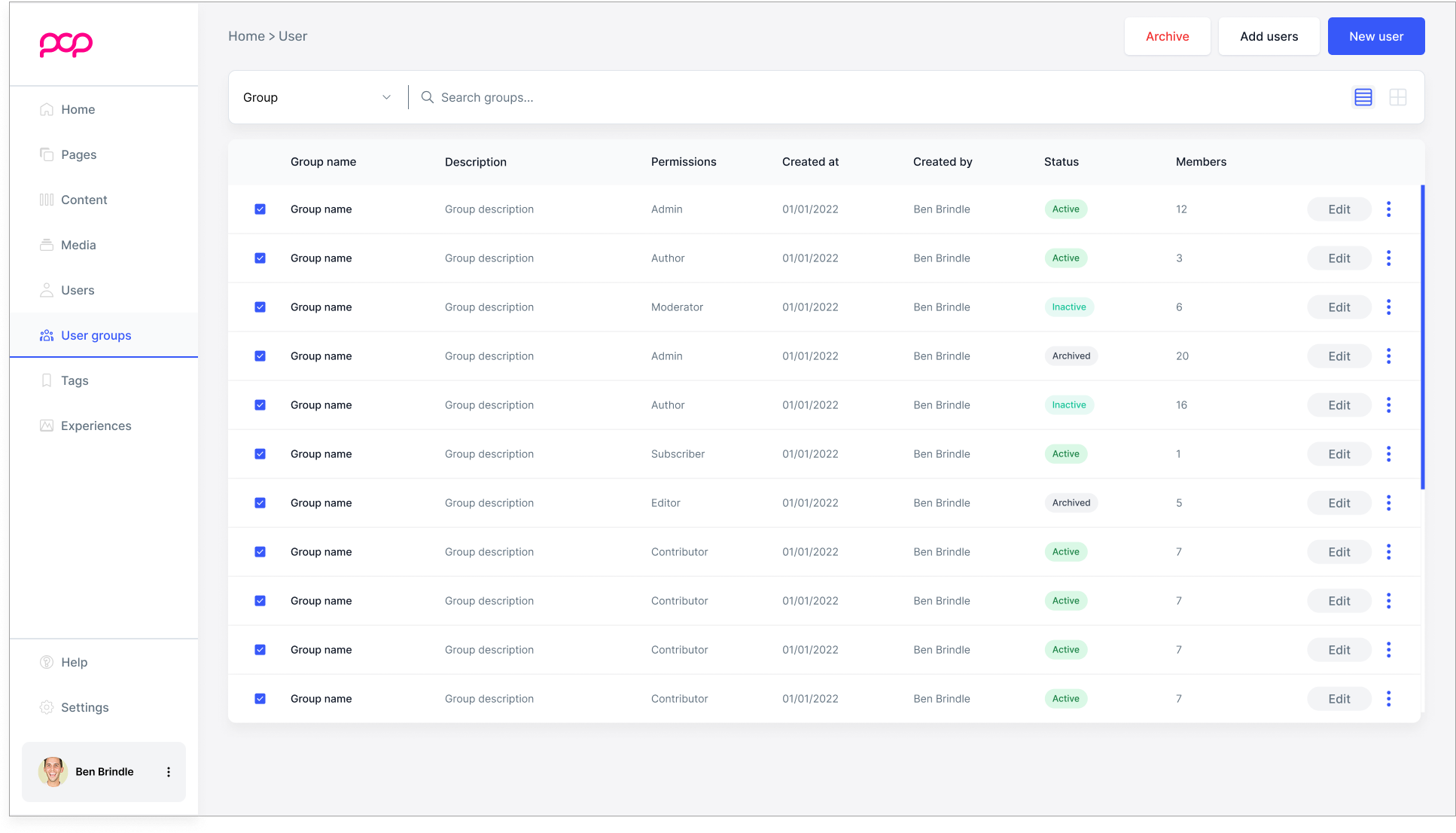1456x833 pixels.
Task: Uncheck checkbox for Moderator group row
Action: click(x=260, y=307)
